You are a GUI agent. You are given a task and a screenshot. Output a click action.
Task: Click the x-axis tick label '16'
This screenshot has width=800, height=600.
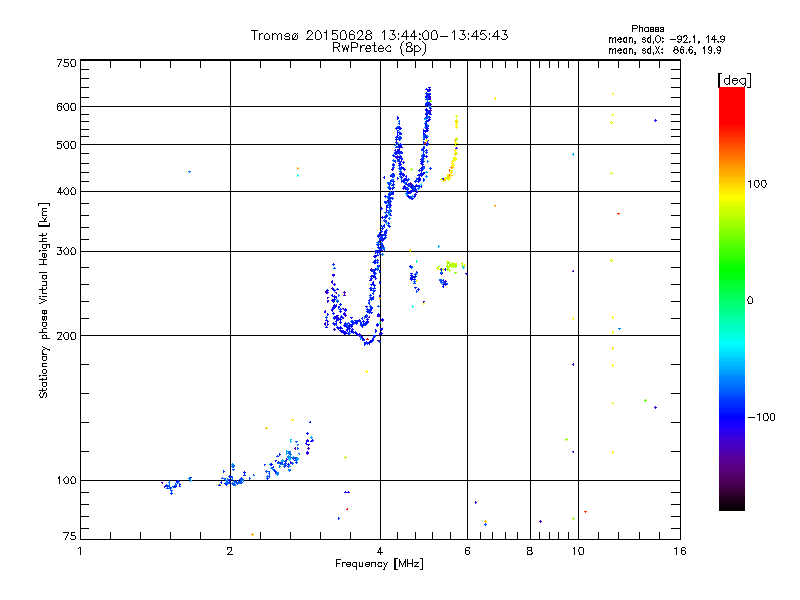point(680,551)
